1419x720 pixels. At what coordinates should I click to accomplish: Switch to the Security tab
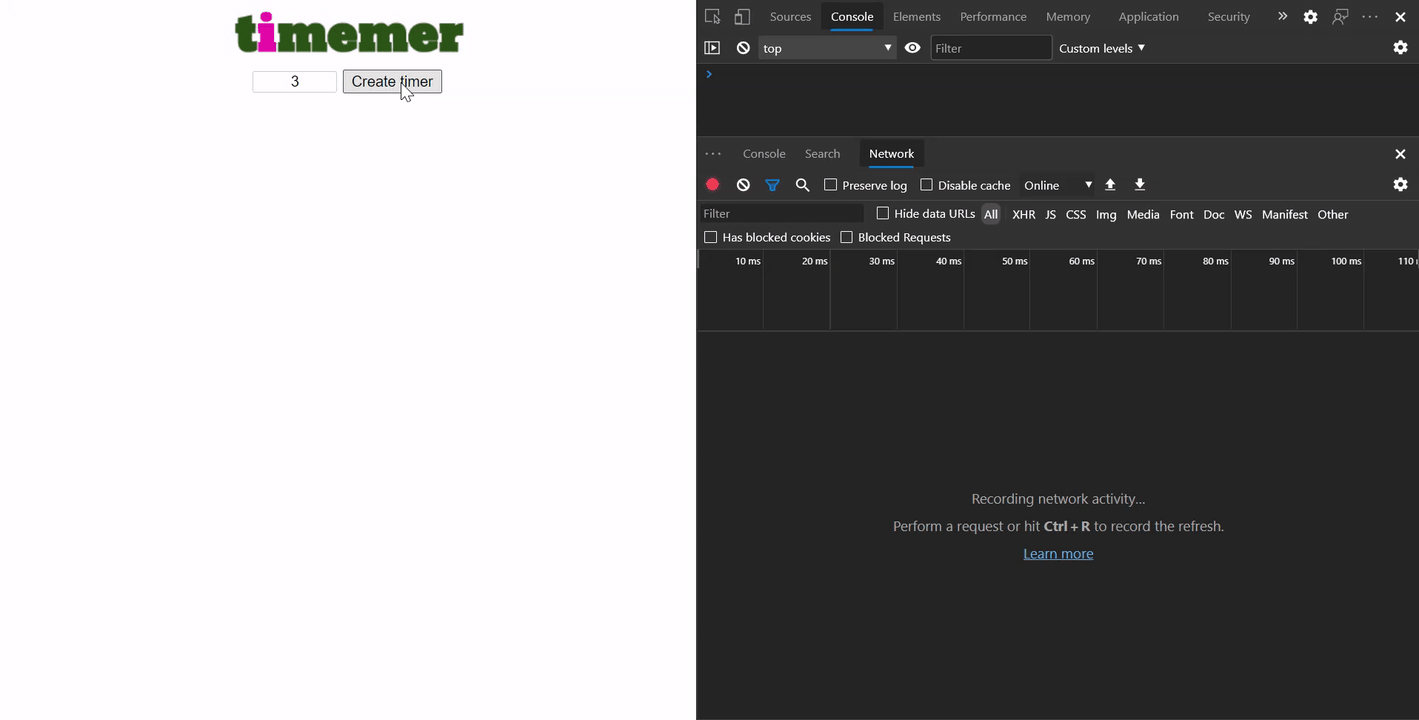coord(1228,17)
